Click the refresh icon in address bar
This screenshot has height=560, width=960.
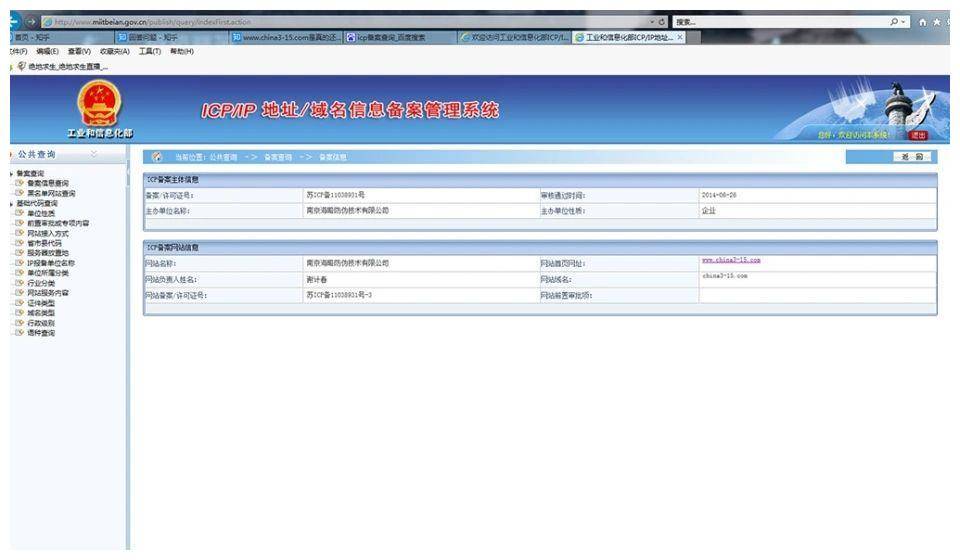[663, 21]
